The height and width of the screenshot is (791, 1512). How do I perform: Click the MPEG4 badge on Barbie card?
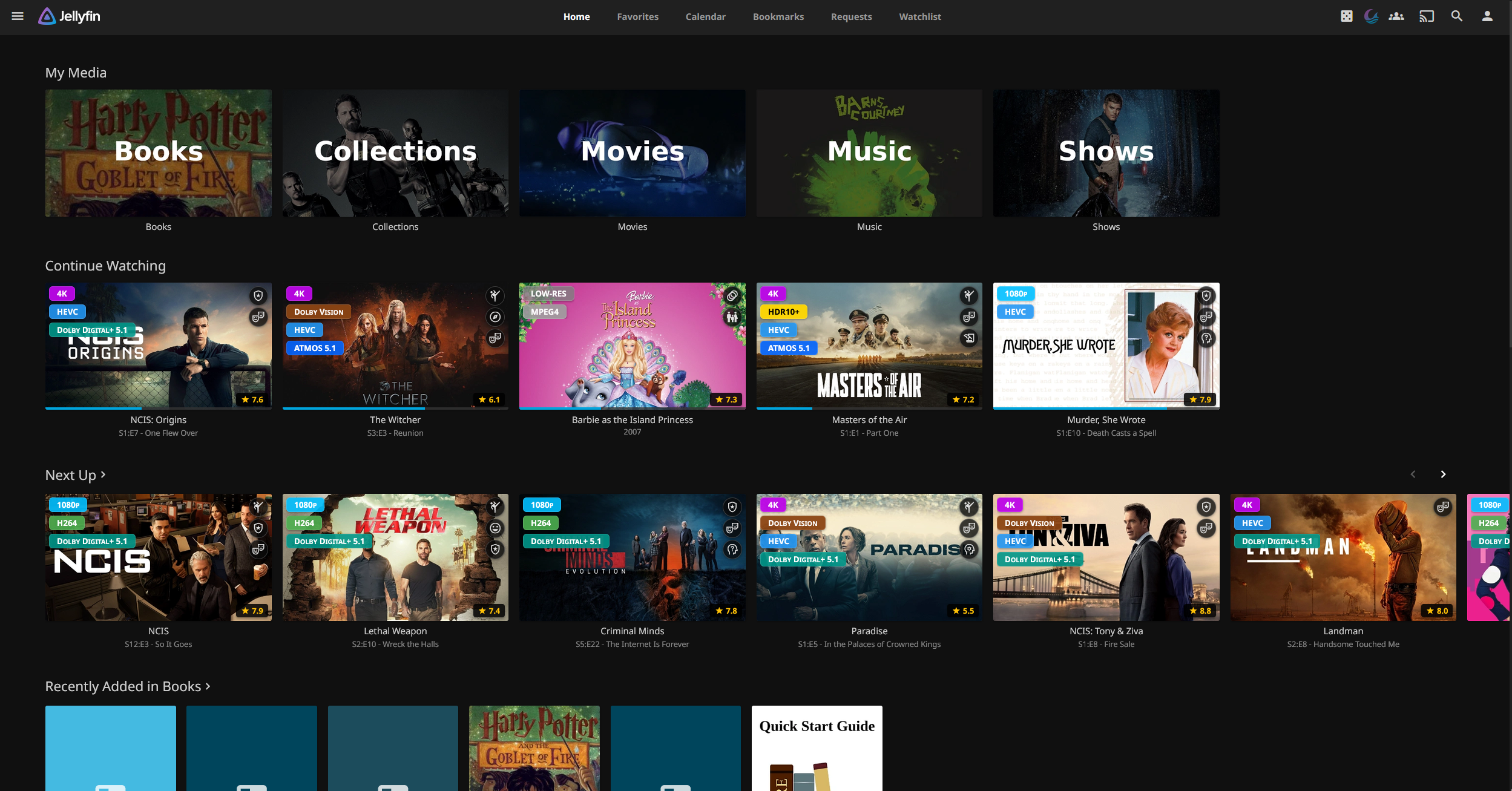pos(545,312)
